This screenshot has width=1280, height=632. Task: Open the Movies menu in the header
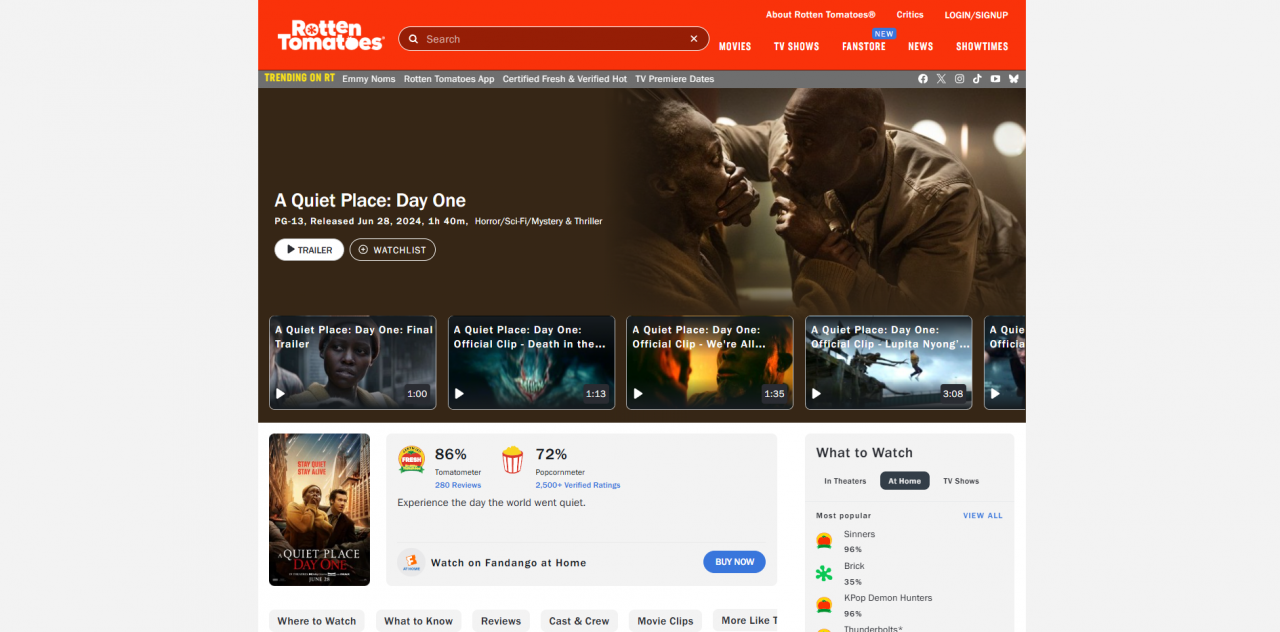click(x=735, y=47)
